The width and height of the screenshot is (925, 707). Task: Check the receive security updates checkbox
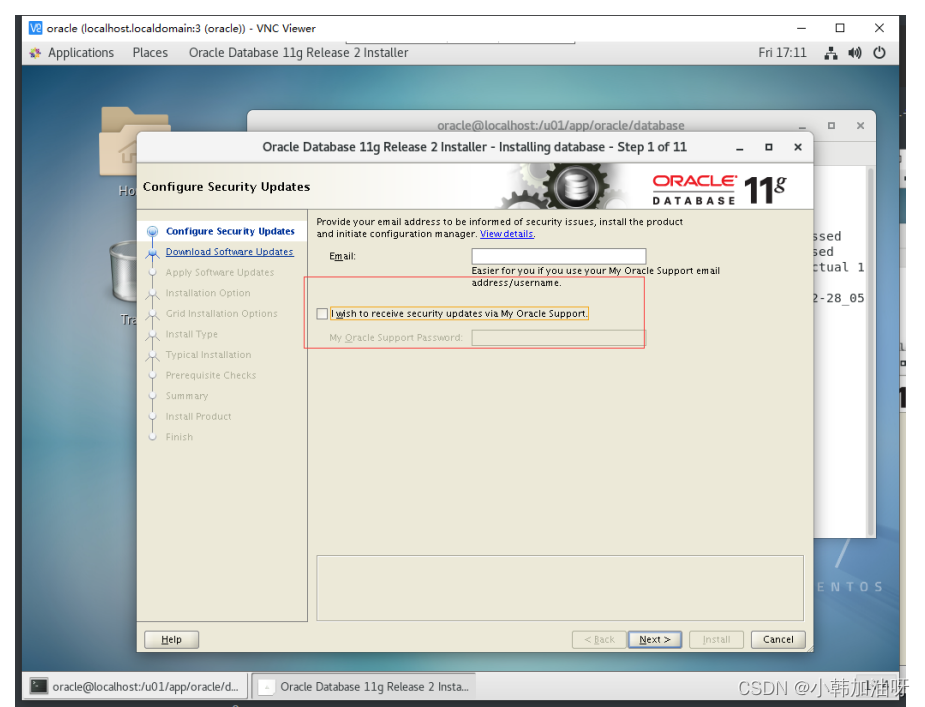pos(322,314)
